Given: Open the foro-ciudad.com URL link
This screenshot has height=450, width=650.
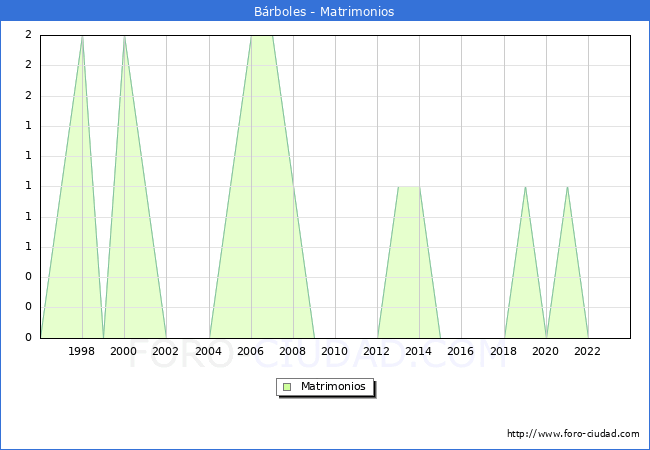Looking at the screenshot, I should click(573, 434).
